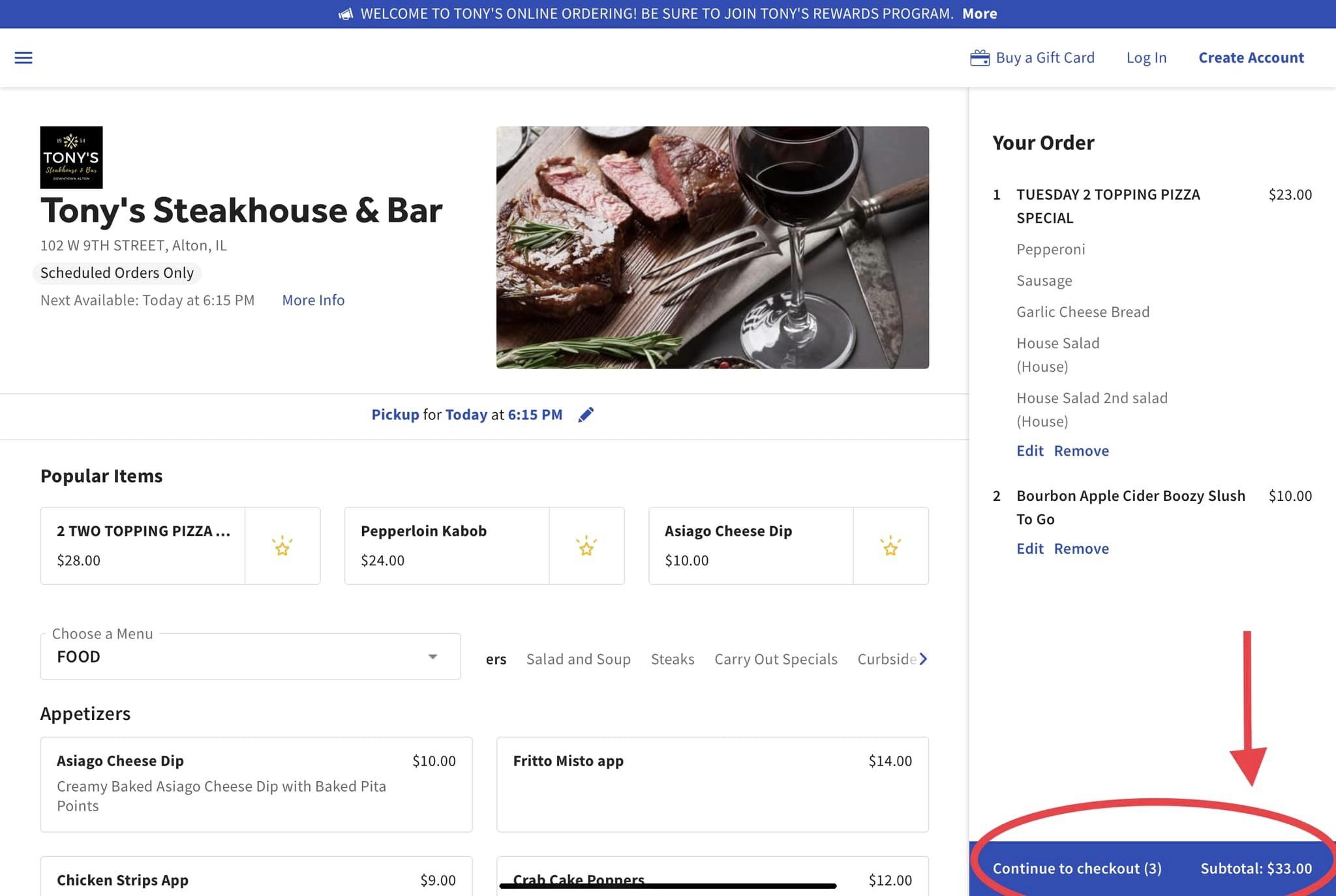
Task: Click Tony's Steakhouse logo image
Action: 72,157
